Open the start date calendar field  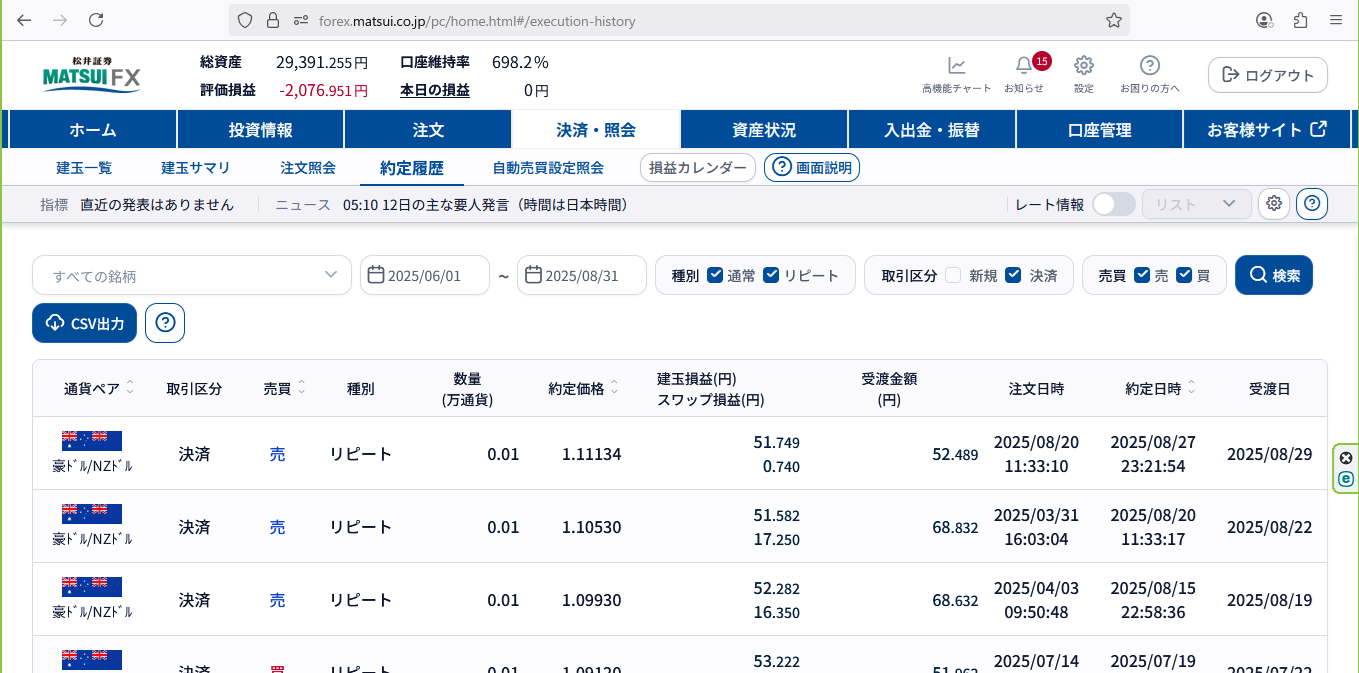tap(425, 275)
